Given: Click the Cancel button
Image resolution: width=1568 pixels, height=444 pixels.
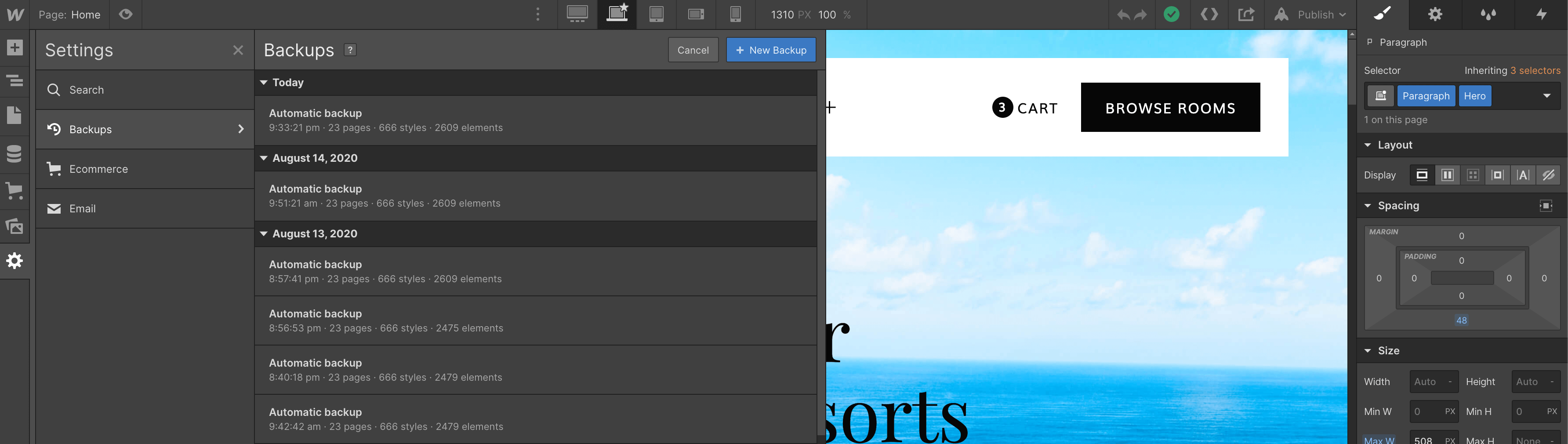Looking at the screenshot, I should pyautogui.click(x=693, y=50).
